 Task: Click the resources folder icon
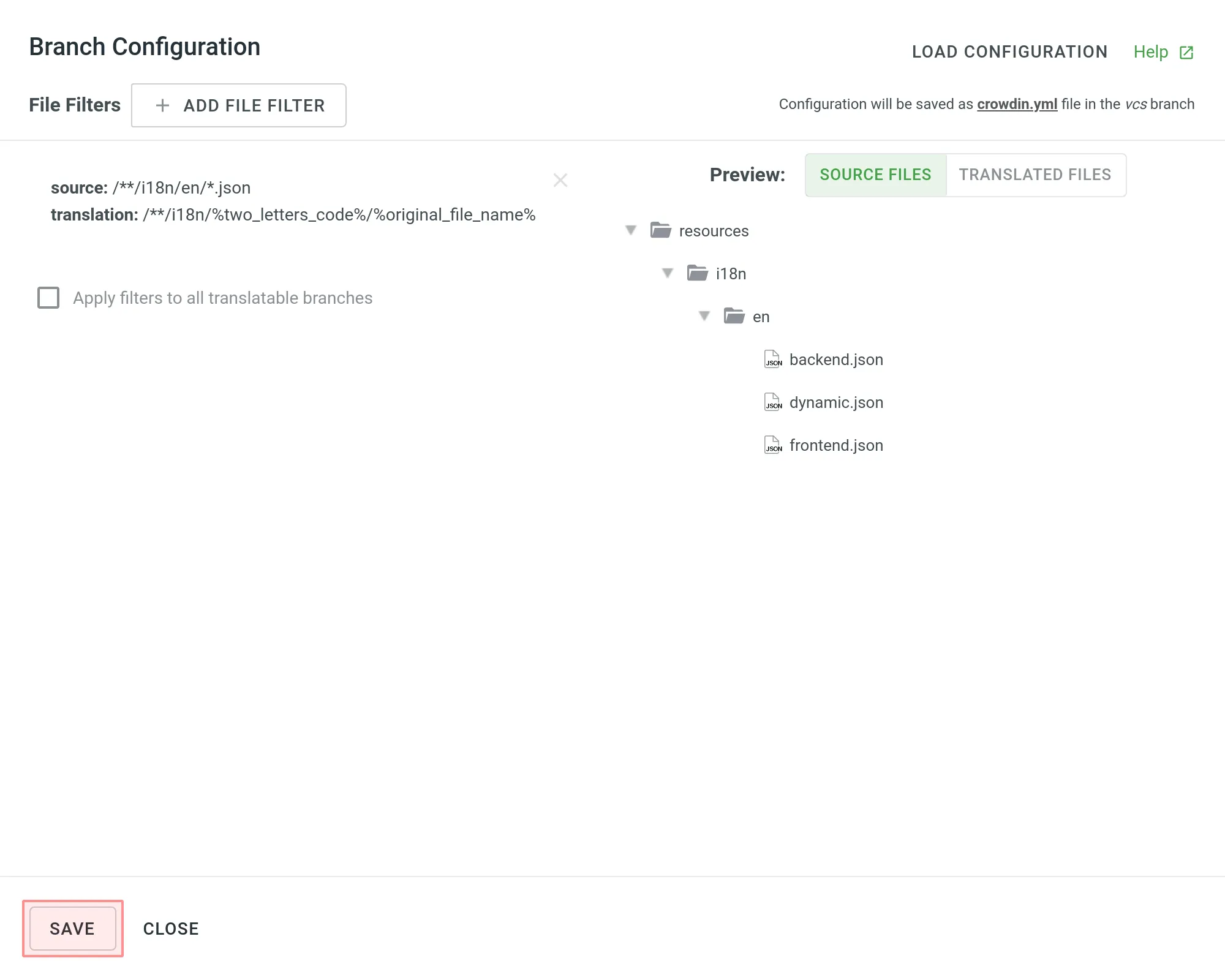click(x=659, y=230)
